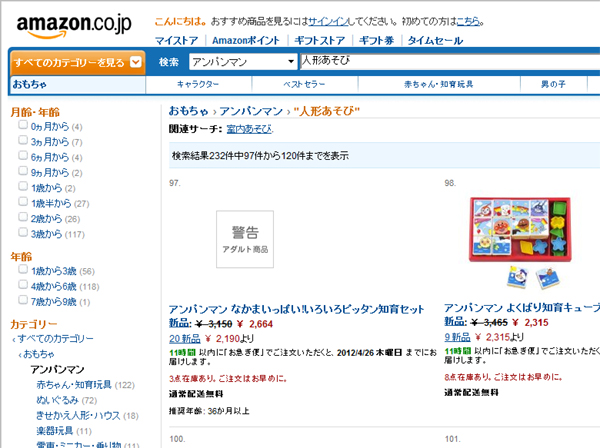Select the ベストセラー tab
600x448 pixels.
point(304,84)
